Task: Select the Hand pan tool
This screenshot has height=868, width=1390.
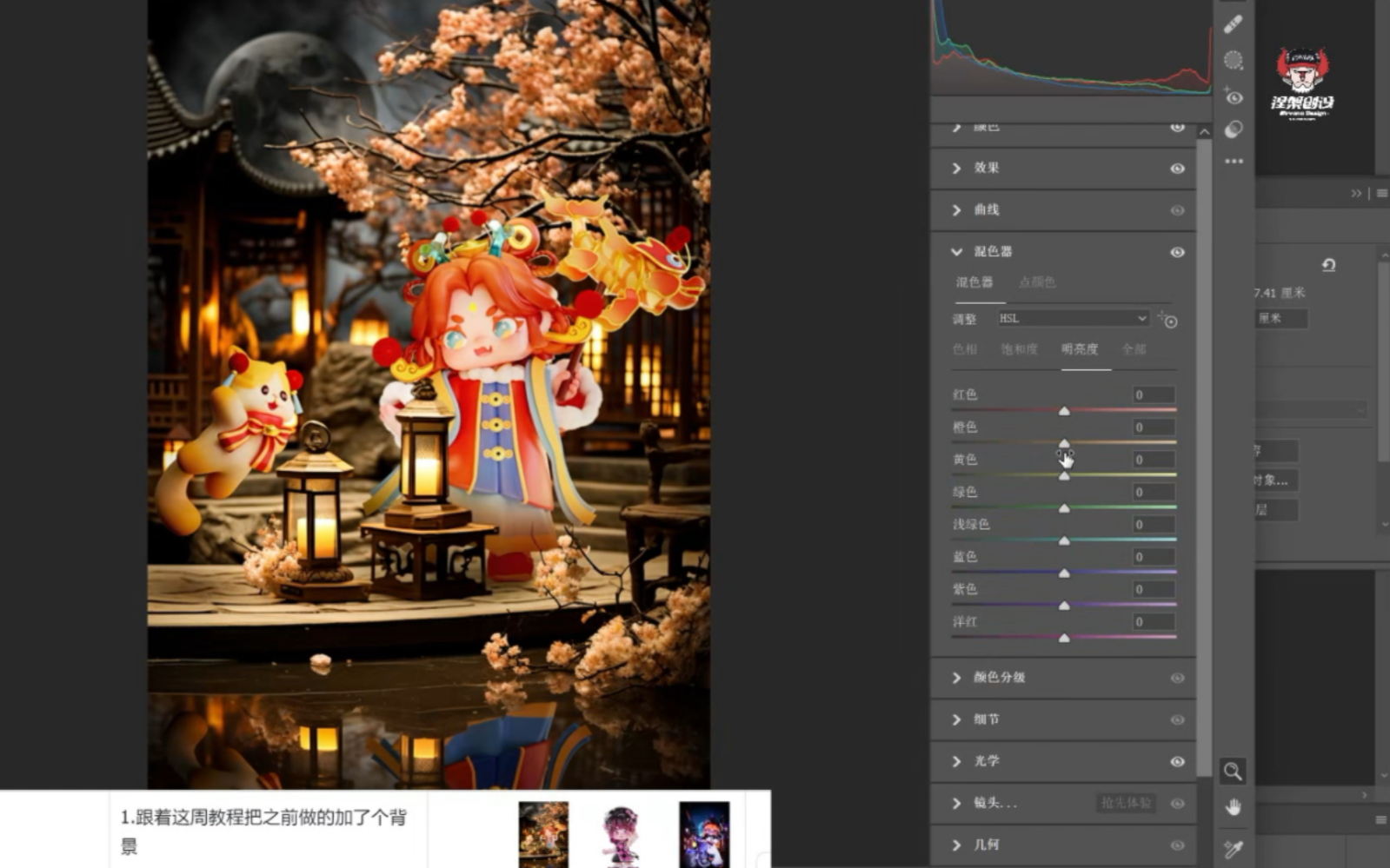Action: [1233, 808]
